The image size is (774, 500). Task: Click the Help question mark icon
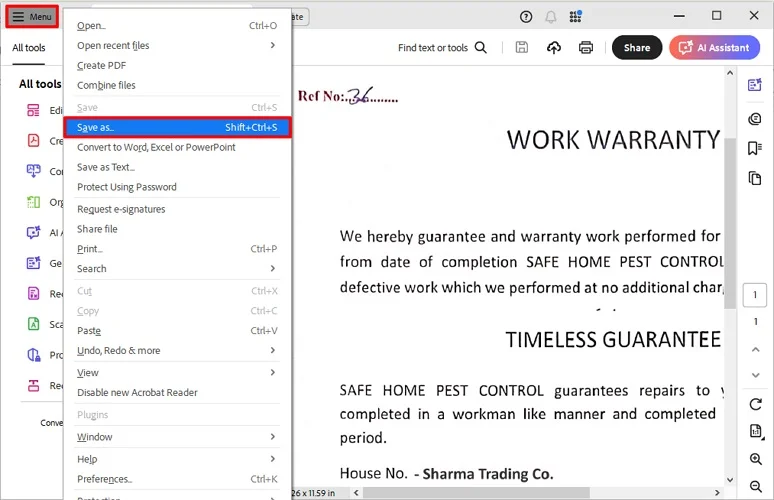[526, 17]
